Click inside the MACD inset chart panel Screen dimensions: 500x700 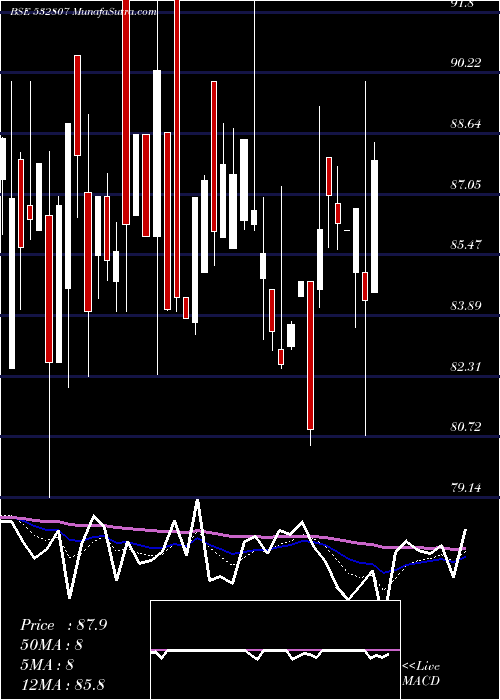tap(275, 650)
